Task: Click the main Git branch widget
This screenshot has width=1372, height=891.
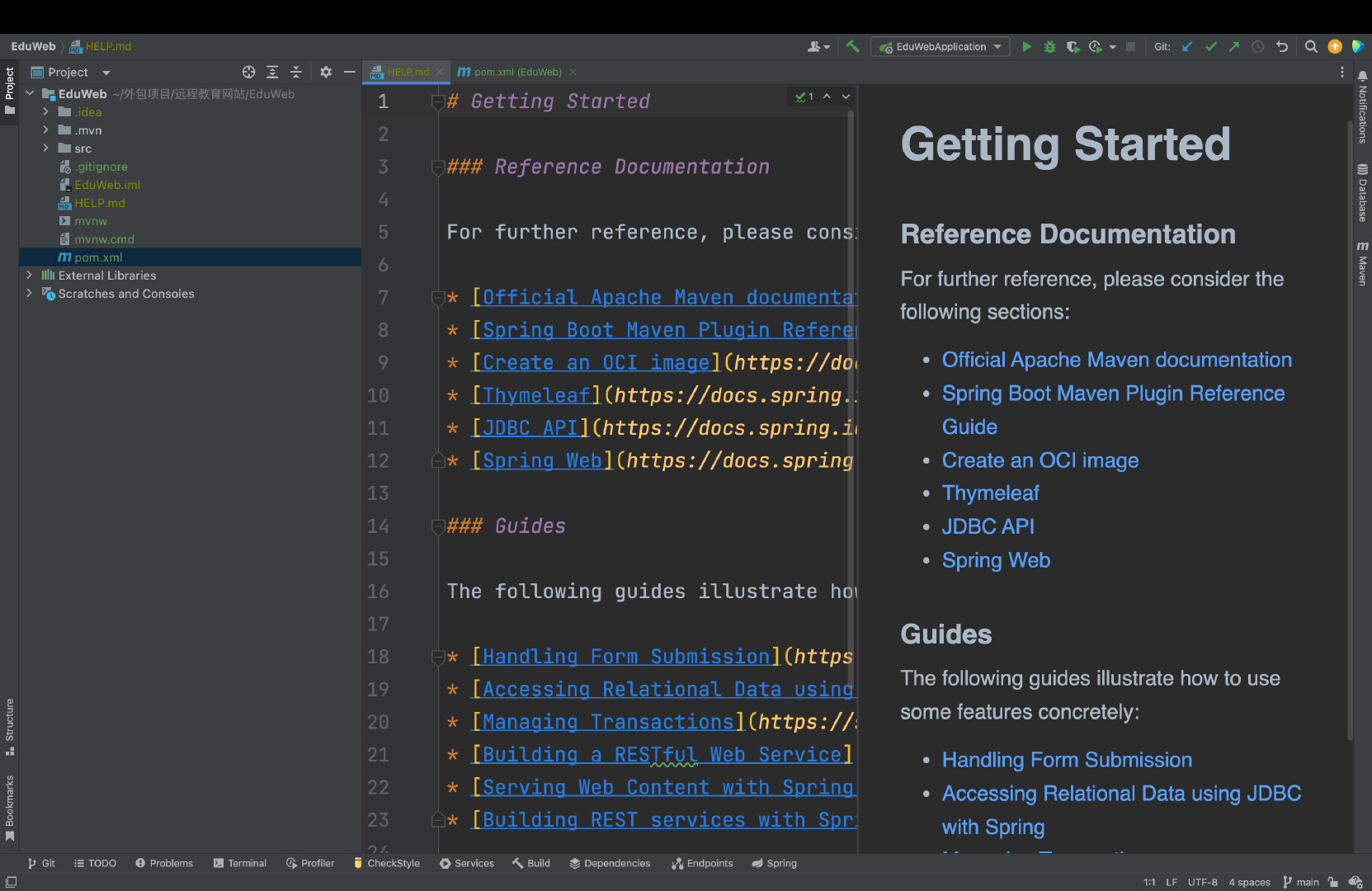Action: (x=1301, y=882)
